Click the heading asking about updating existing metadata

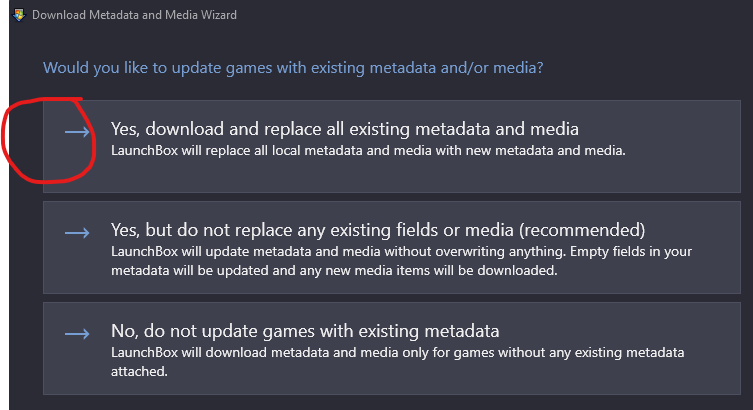tap(293, 68)
